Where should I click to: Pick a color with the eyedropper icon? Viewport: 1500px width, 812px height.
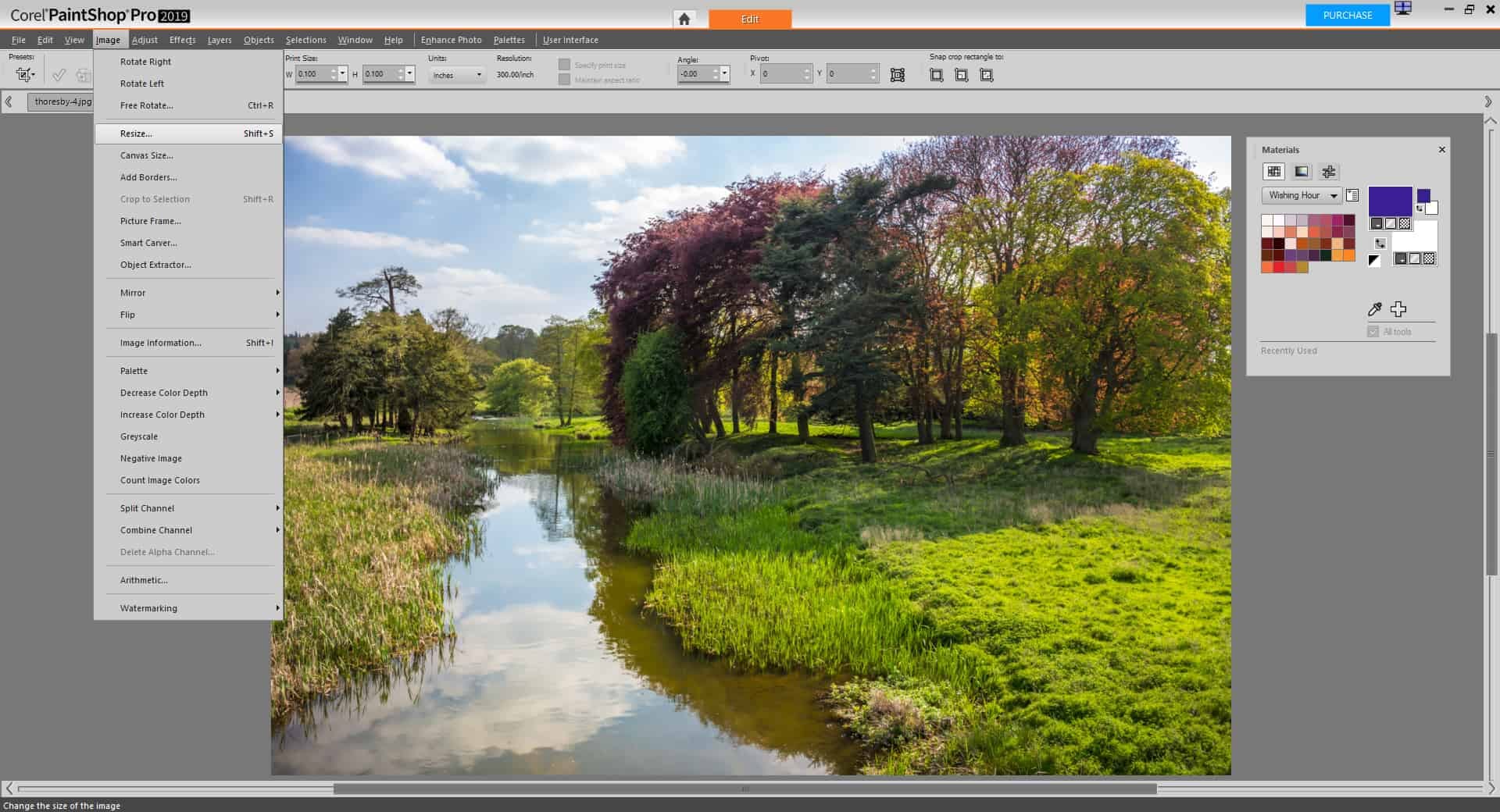[x=1375, y=308]
